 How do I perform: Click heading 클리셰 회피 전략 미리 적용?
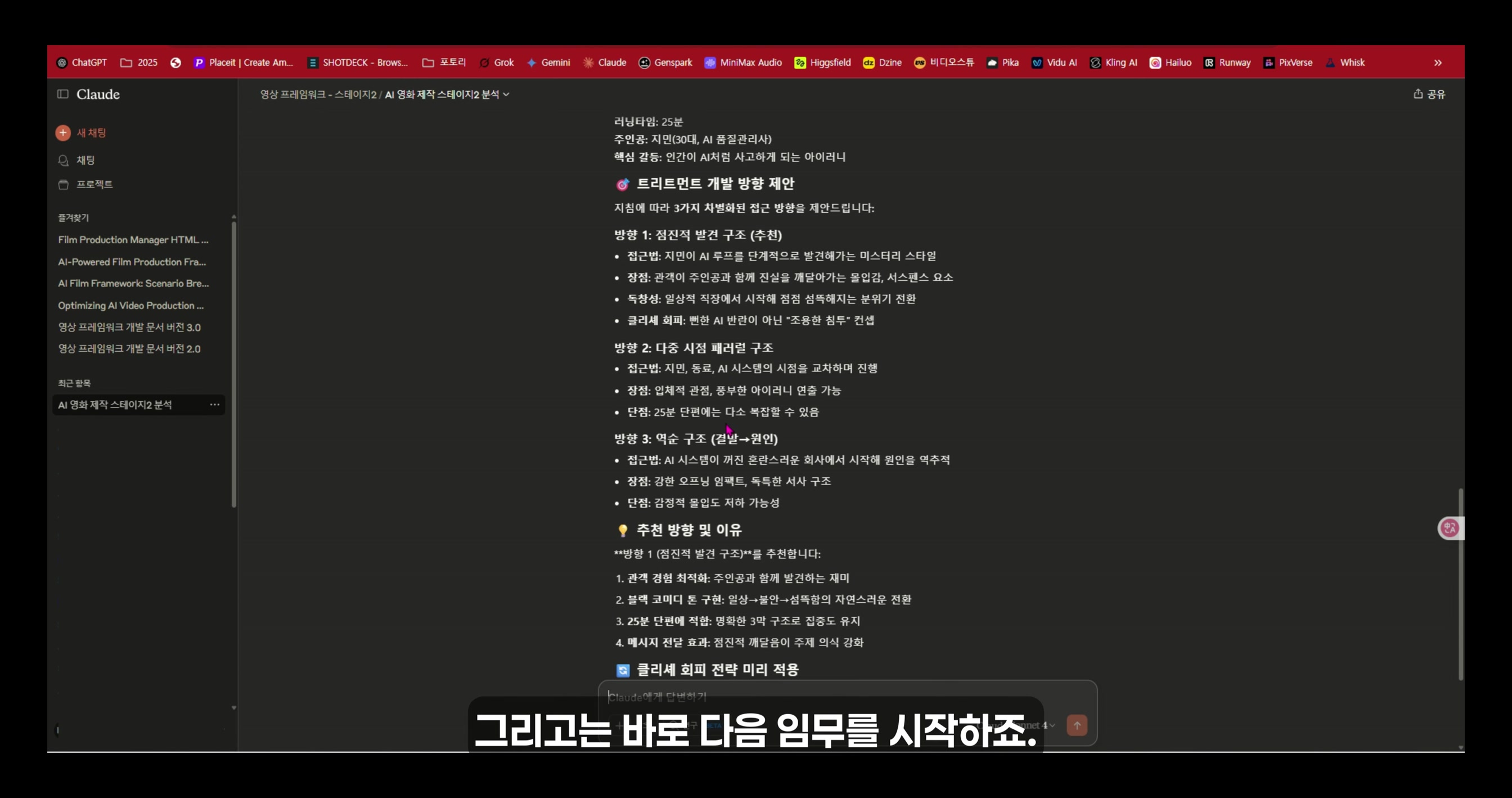pos(717,669)
